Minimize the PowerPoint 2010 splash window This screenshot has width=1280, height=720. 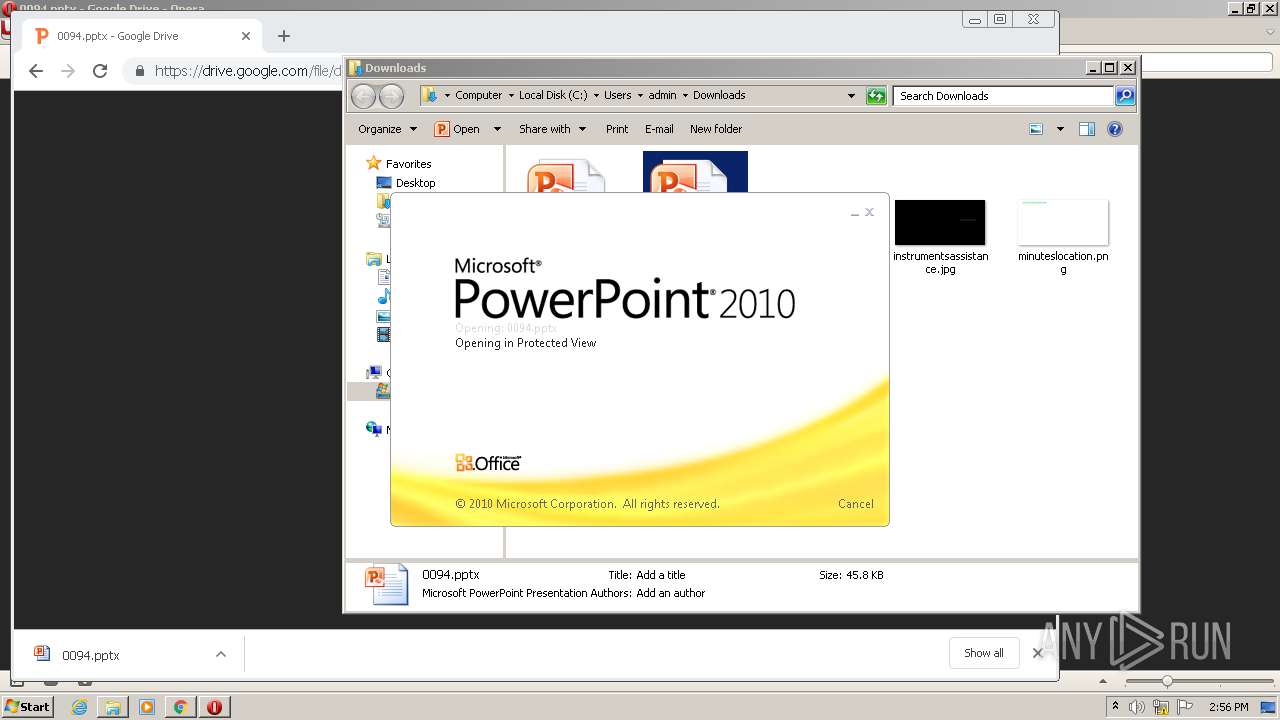click(855, 213)
